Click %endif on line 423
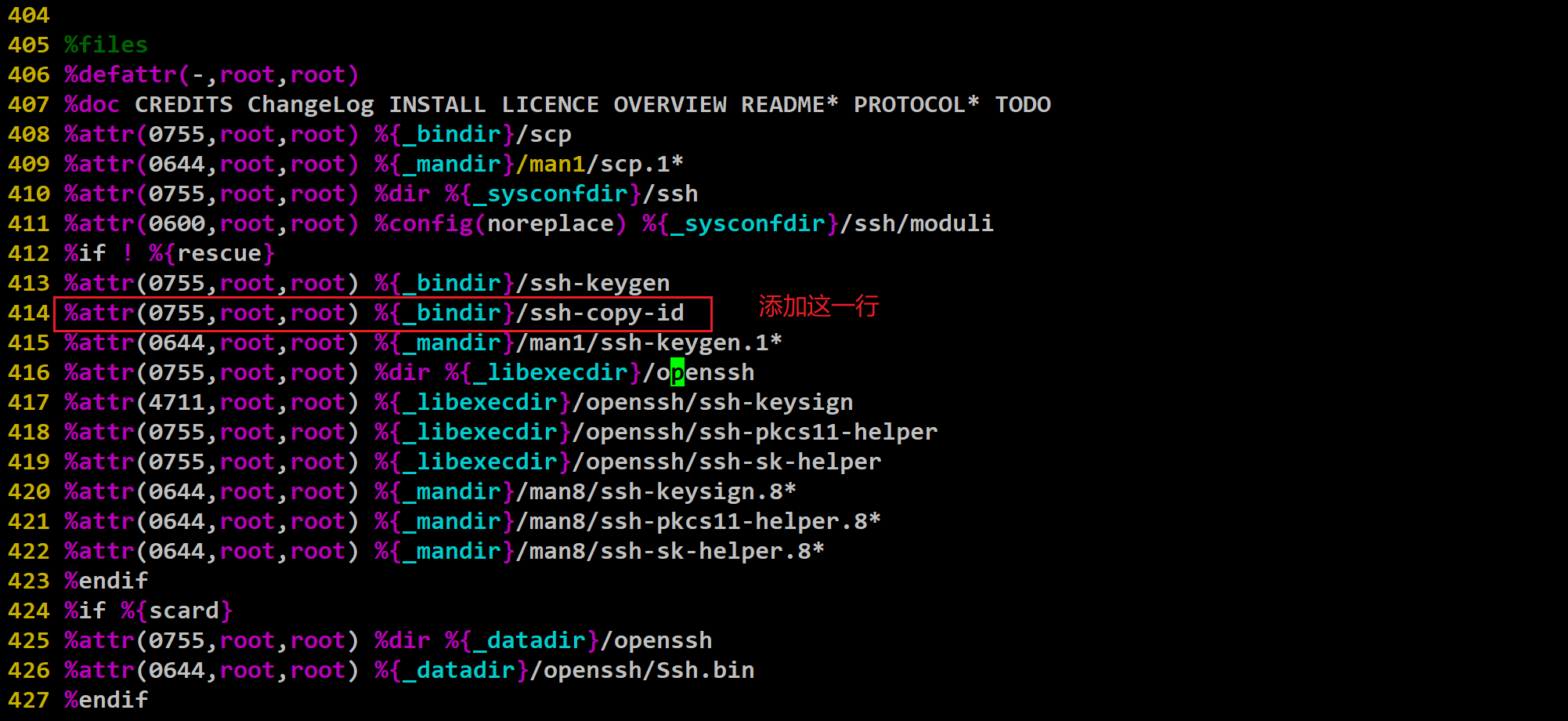The width and height of the screenshot is (1568, 721). (x=106, y=582)
